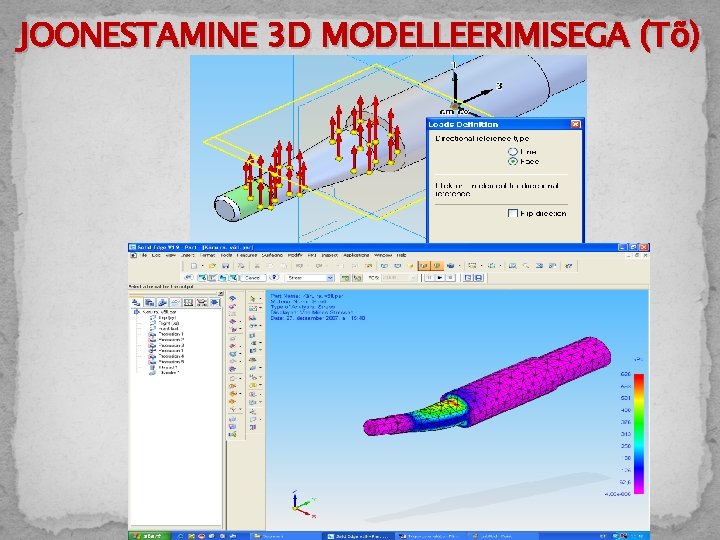This screenshot has height=540, width=720.
Task: Activate the Select Tool arrow icon
Action: 252,298
